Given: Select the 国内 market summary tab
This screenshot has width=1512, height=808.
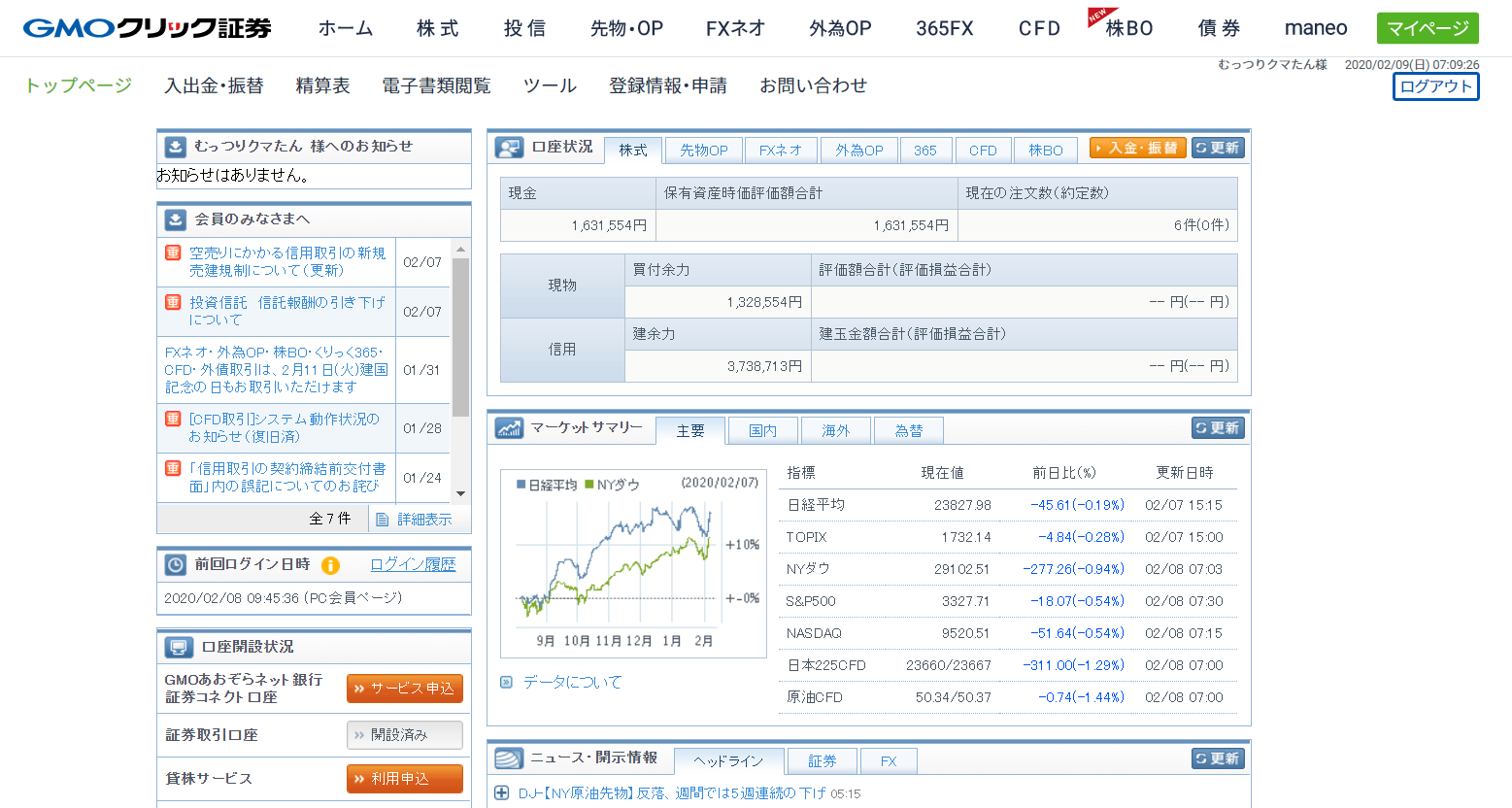Looking at the screenshot, I should [763, 430].
